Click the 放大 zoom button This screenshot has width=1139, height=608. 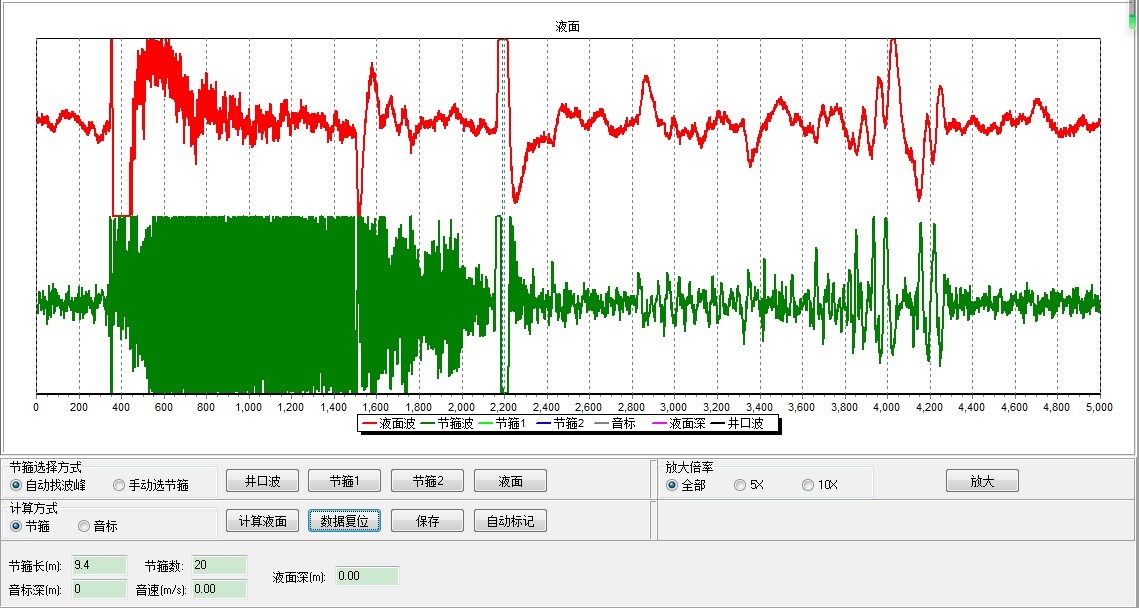982,481
